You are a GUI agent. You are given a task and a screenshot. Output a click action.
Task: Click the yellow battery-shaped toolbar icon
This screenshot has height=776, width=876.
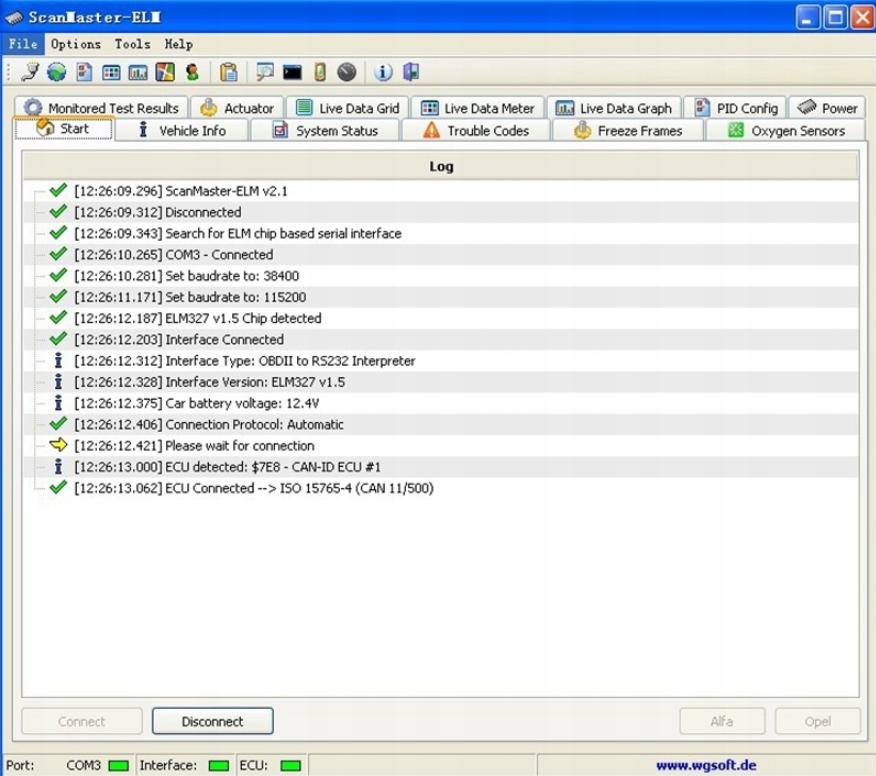click(320, 72)
